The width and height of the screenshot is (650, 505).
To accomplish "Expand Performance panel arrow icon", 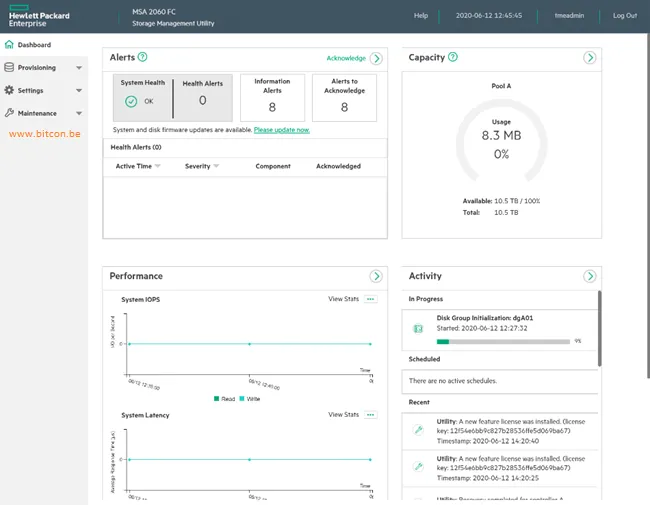I will coord(376,276).
